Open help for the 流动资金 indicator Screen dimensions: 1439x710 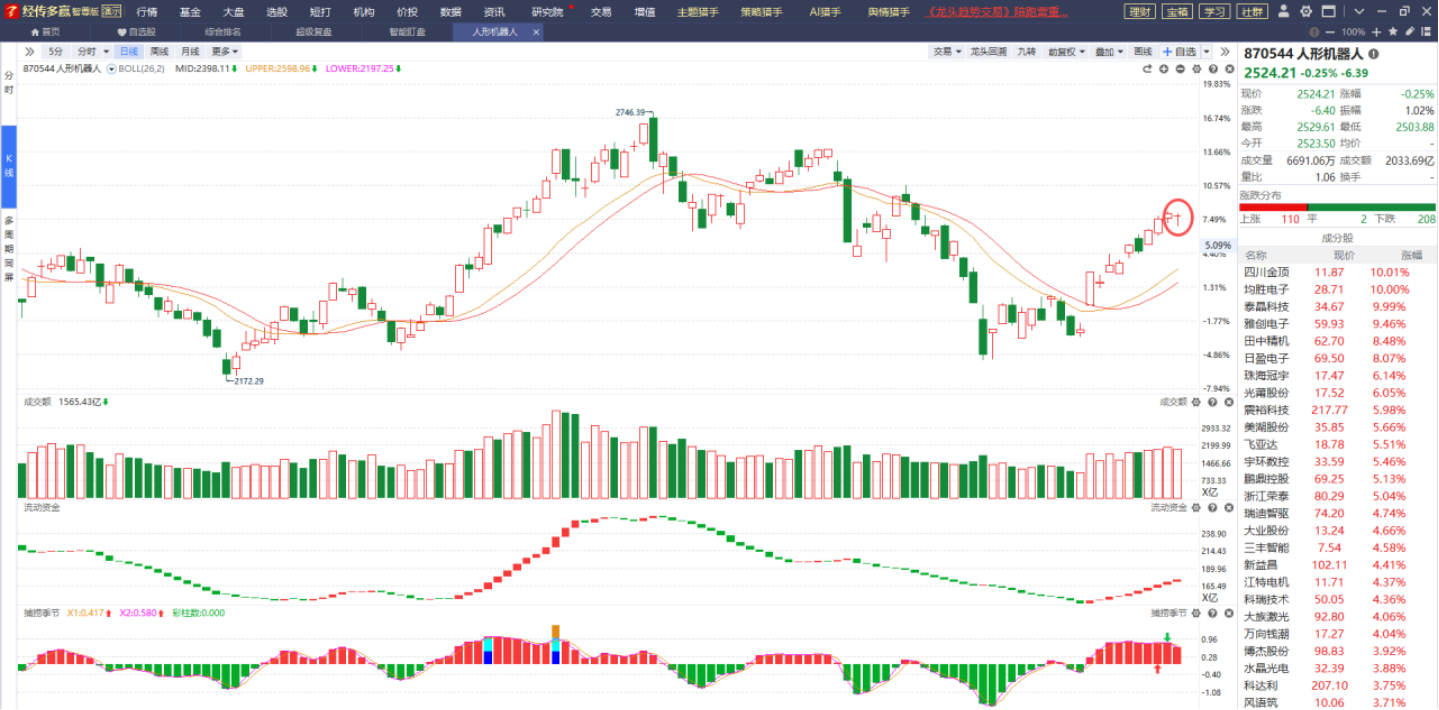1211,508
